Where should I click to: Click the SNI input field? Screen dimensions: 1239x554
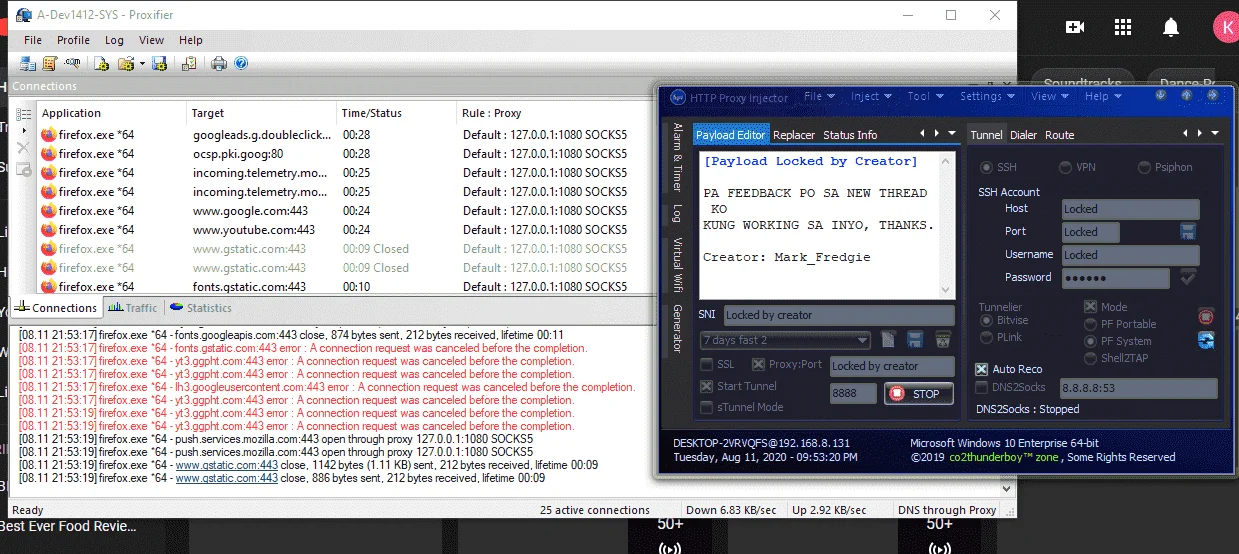point(839,315)
